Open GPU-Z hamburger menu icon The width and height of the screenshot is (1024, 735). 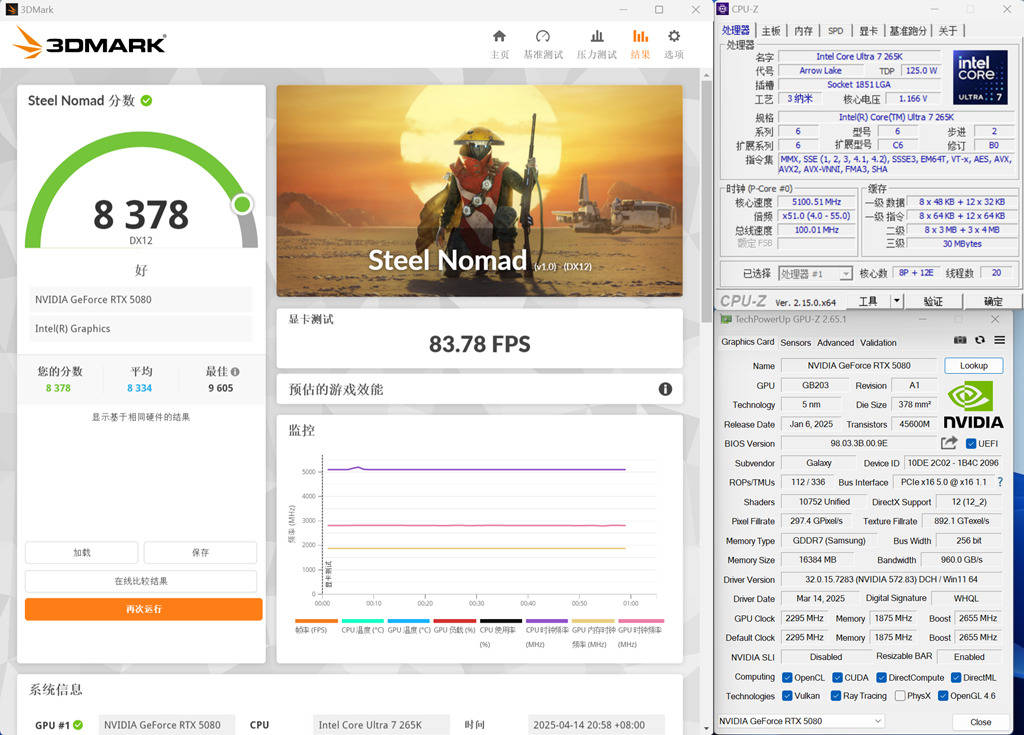[x=999, y=340]
